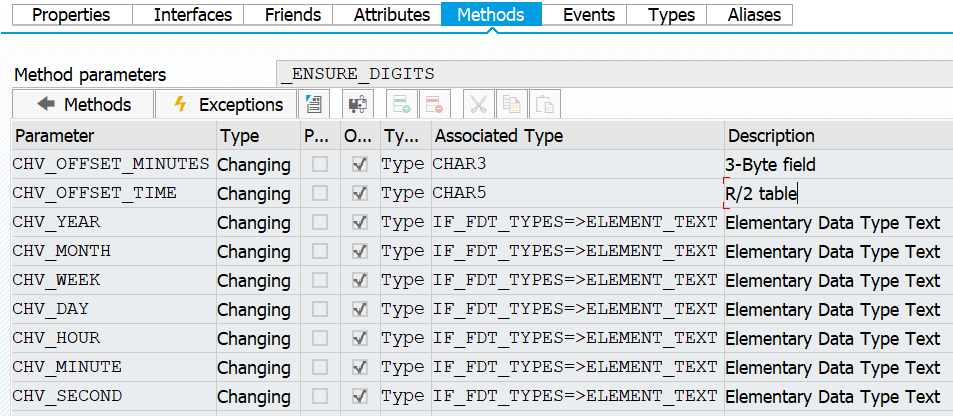Click the _ENSURE_DIGITS method name field

pos(614,74)
